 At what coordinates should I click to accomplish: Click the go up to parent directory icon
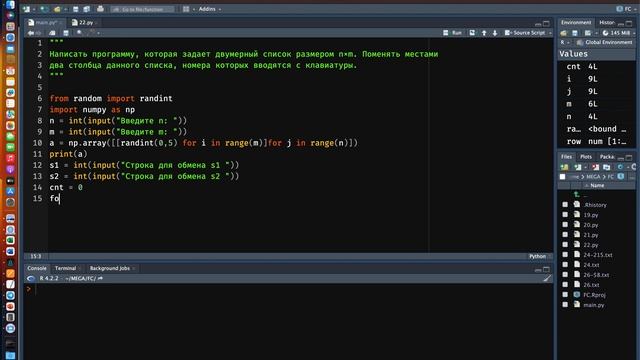tap(576, 195)
